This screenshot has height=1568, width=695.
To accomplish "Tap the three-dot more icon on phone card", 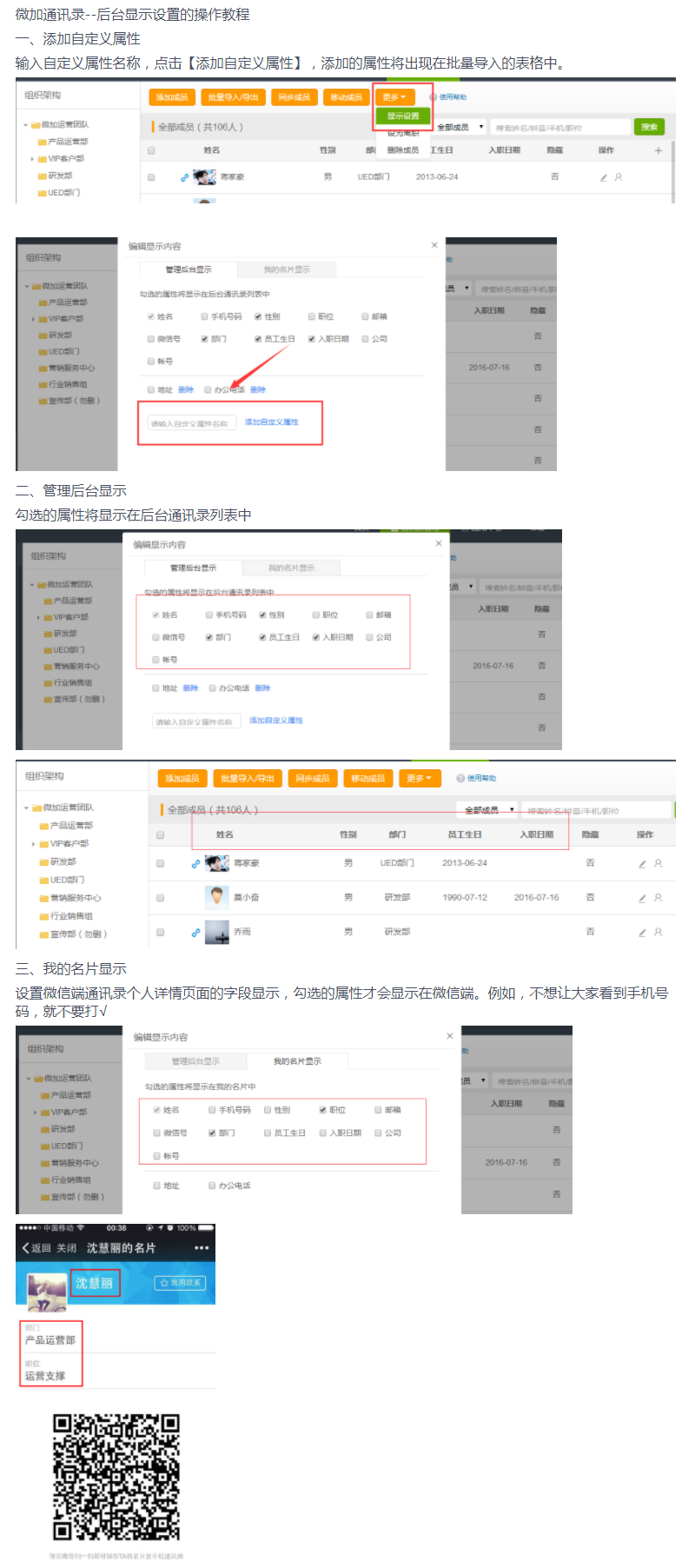I will point(202,1247).
